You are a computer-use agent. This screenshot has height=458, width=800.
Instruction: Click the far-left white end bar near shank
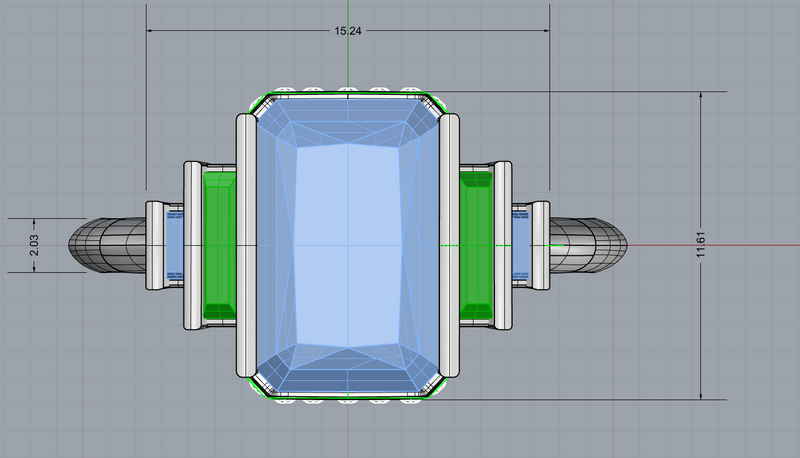(155, 244)
